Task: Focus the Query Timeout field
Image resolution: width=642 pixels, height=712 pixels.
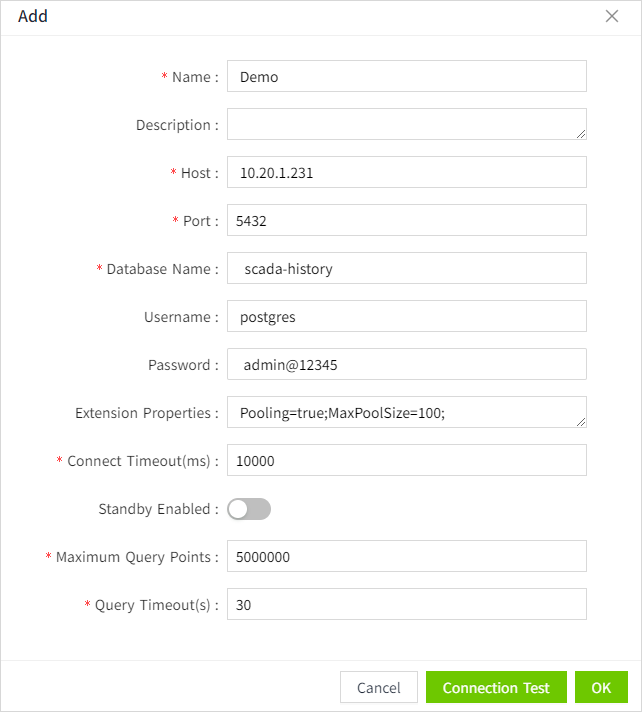Action: click(406, 605)
